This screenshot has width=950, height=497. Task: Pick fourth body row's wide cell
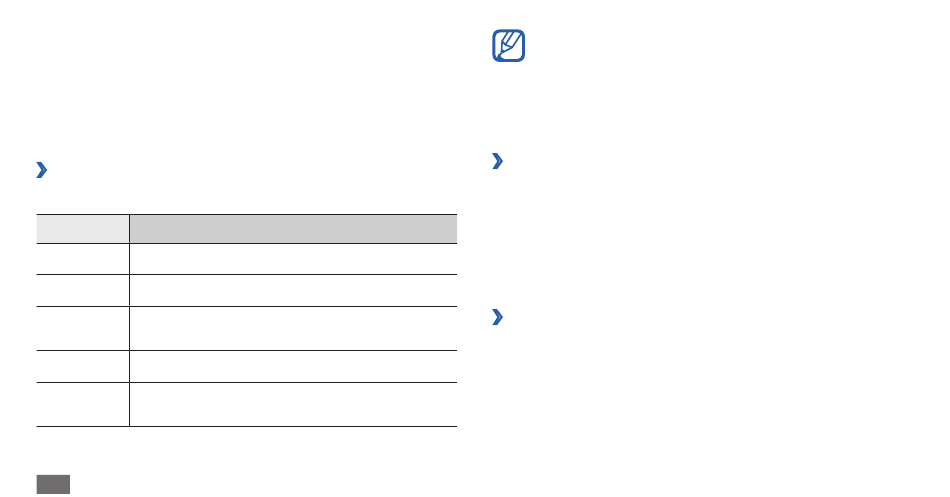(293, 367)
